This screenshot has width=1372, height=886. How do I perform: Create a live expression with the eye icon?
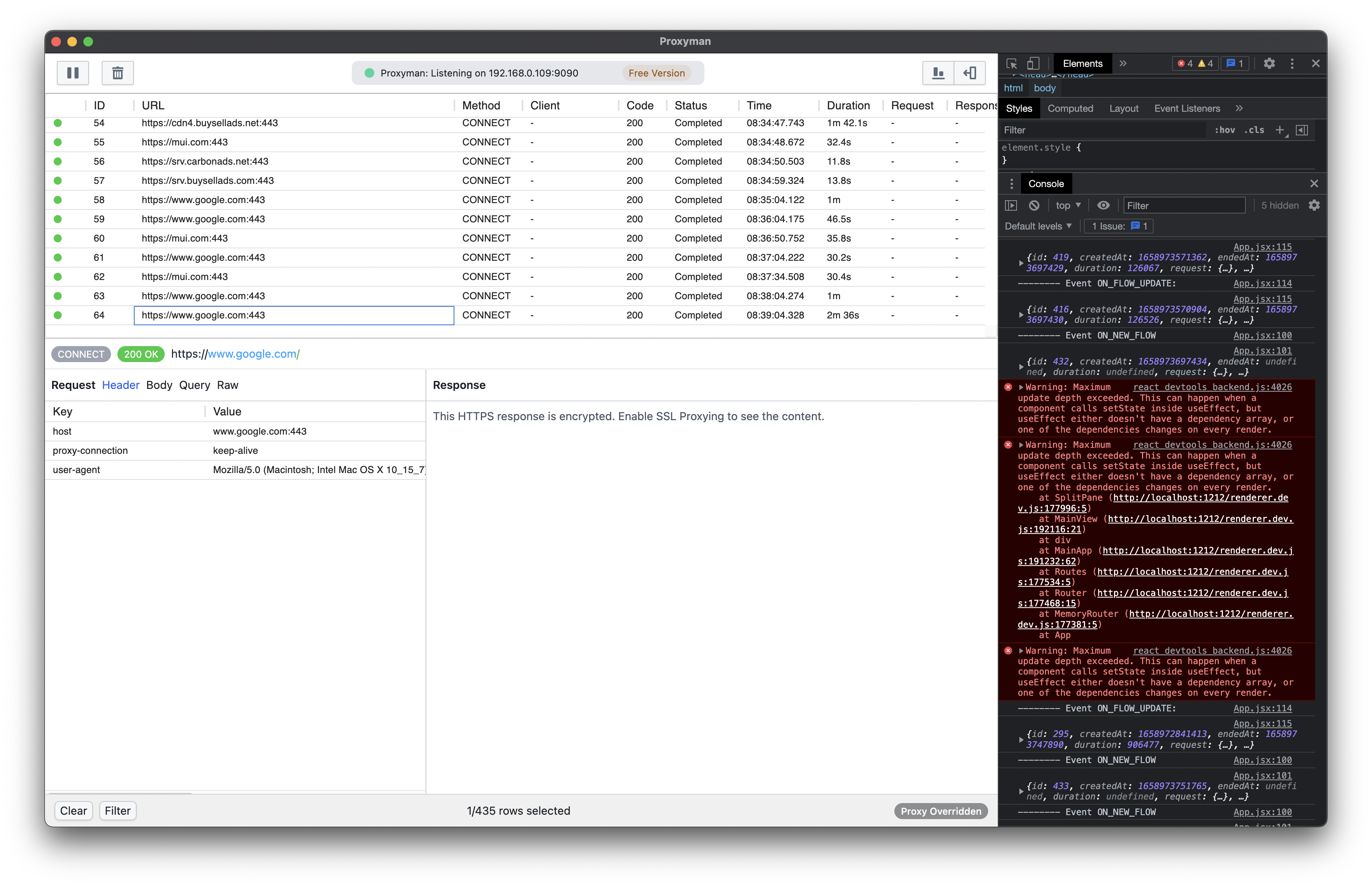1103,205
